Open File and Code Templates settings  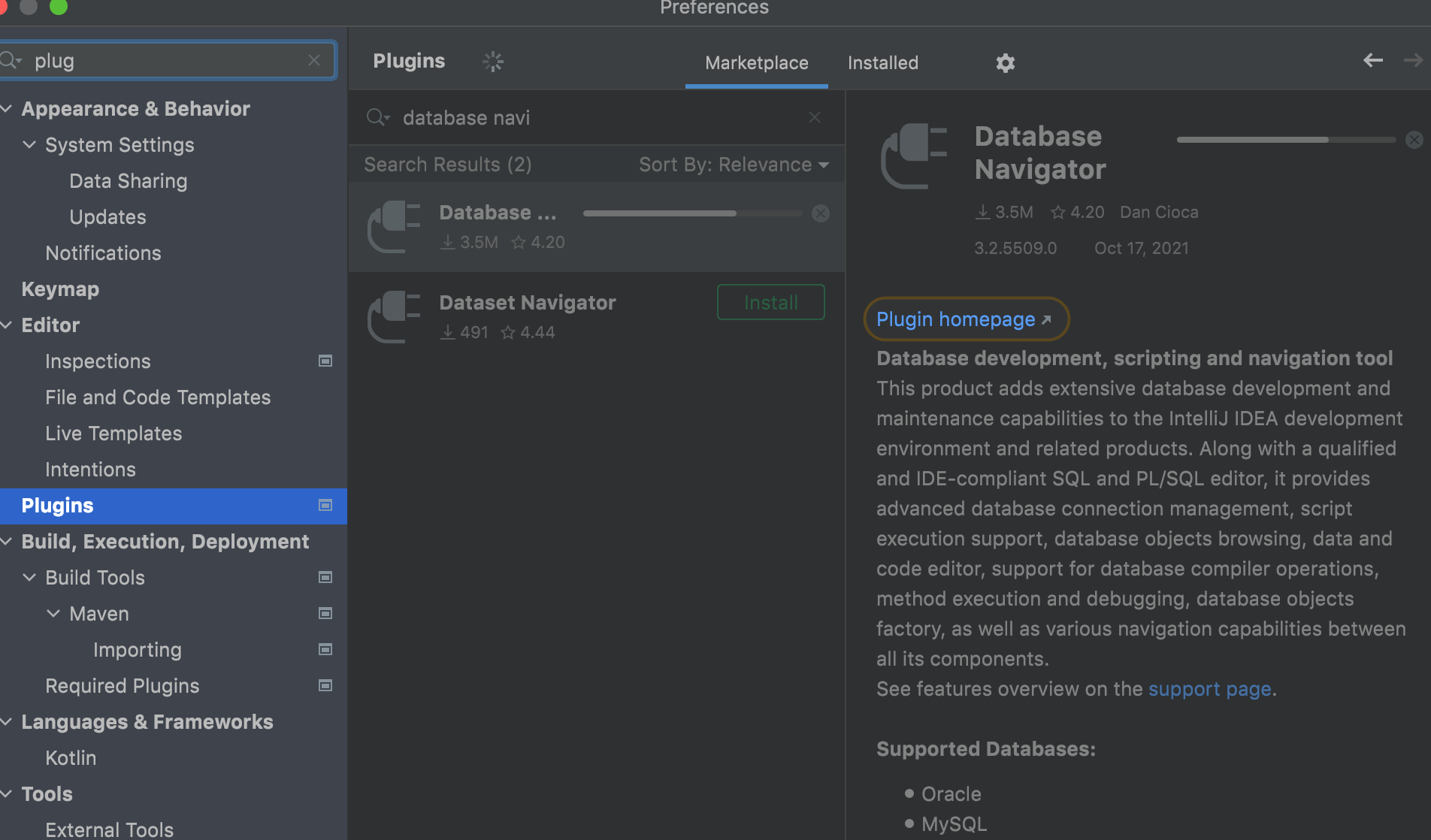click(158, 397)
